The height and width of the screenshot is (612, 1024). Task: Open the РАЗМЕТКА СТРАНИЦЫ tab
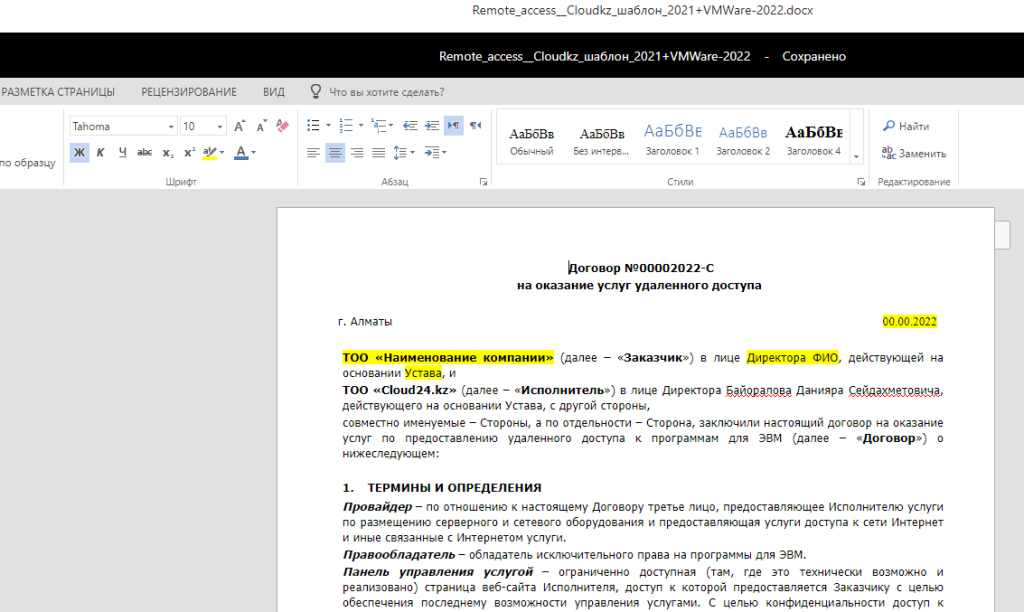(x=57, y=92)
